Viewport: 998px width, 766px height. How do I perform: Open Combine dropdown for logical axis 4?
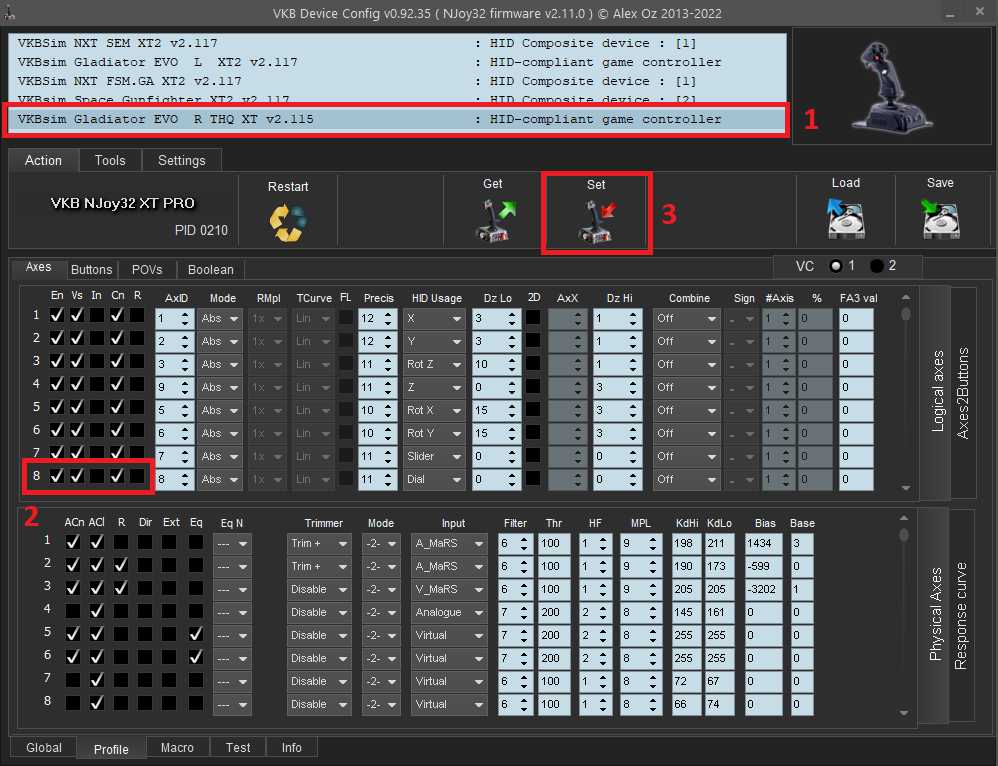(x=686, y=387)
